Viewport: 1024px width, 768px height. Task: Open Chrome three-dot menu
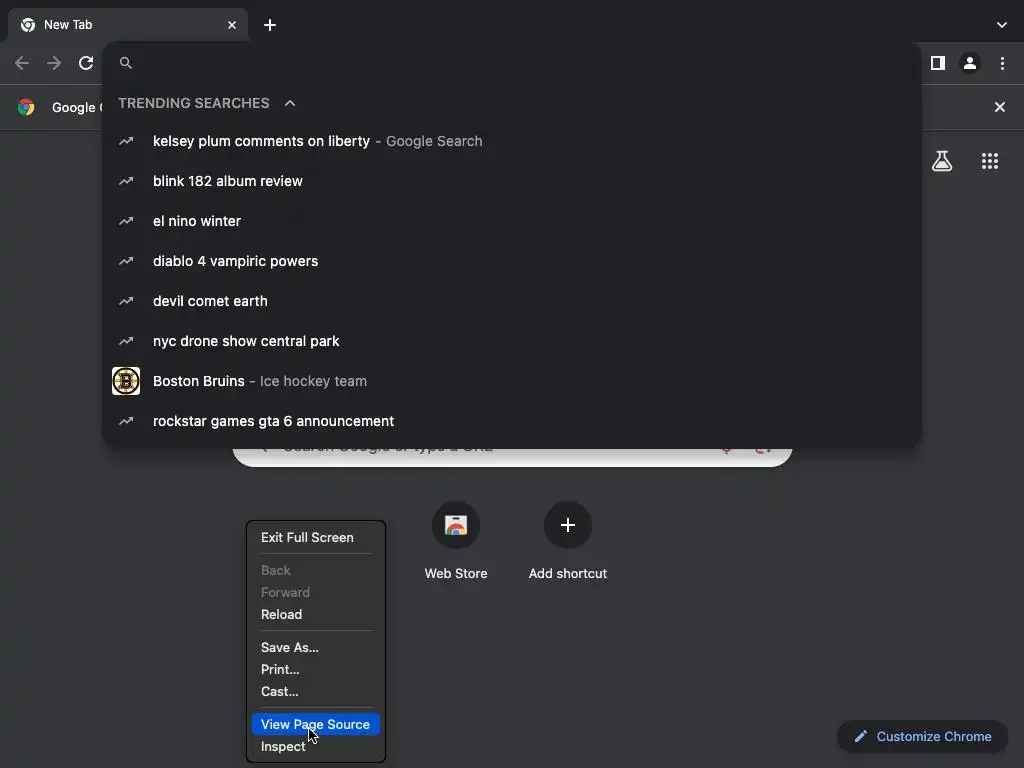coord(1002,63)
